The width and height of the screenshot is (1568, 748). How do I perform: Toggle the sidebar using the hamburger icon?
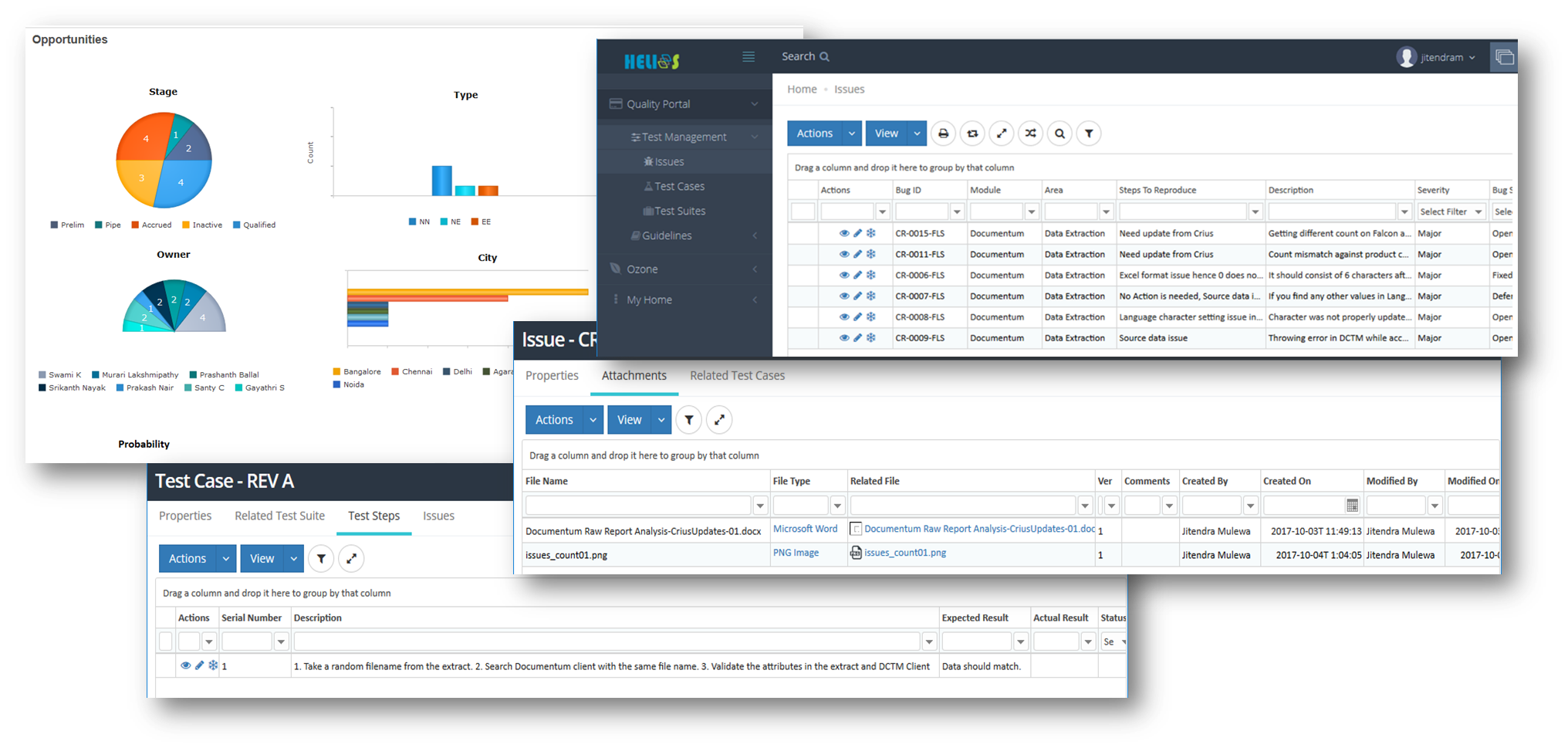(x=748, y=56)
